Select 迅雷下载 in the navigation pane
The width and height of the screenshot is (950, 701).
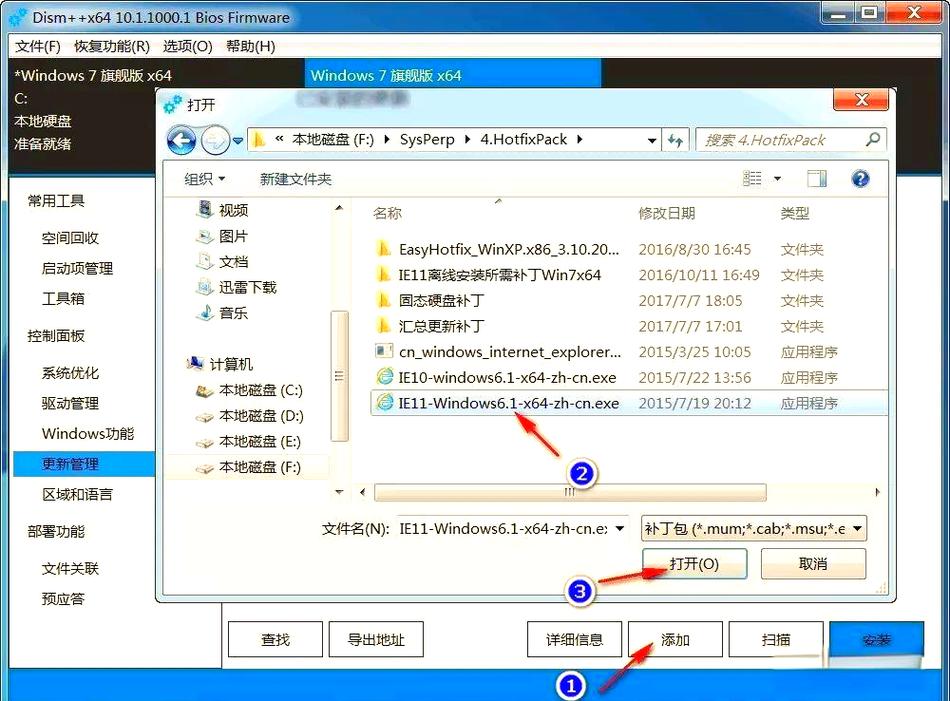click(x=236, y=287)
